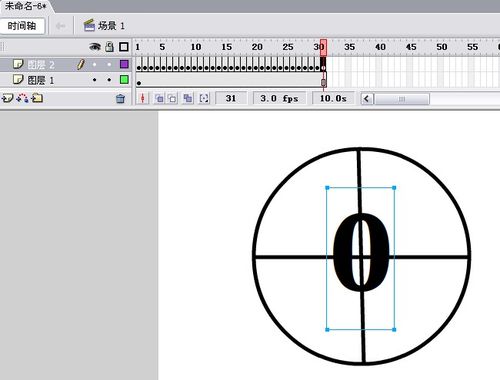The height and width of the screenshot is (380, 500).
Task: Select the number 0 text on stage
Action: coord(361,253)
